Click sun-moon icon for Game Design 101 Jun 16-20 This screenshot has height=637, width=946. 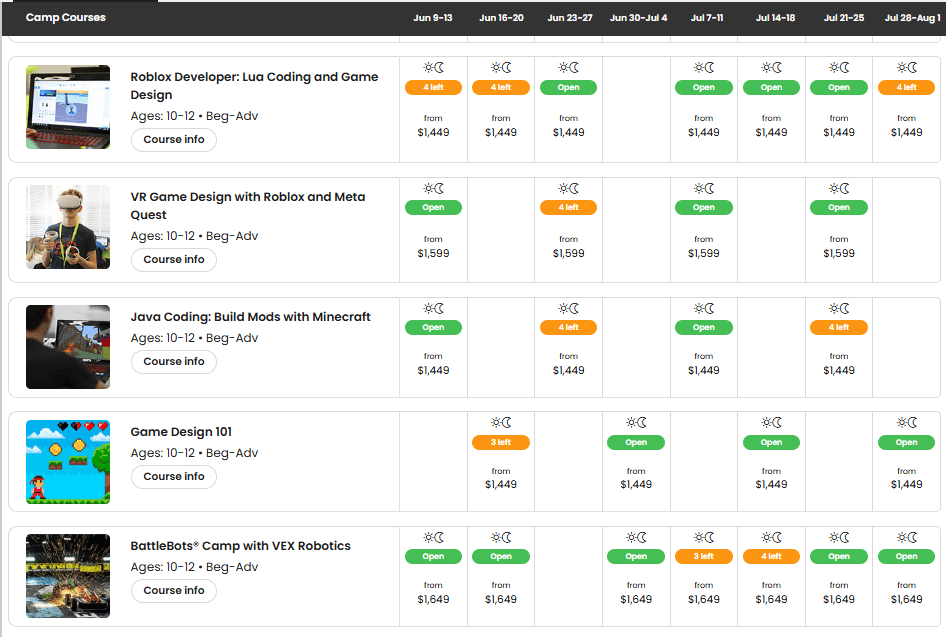501,423
